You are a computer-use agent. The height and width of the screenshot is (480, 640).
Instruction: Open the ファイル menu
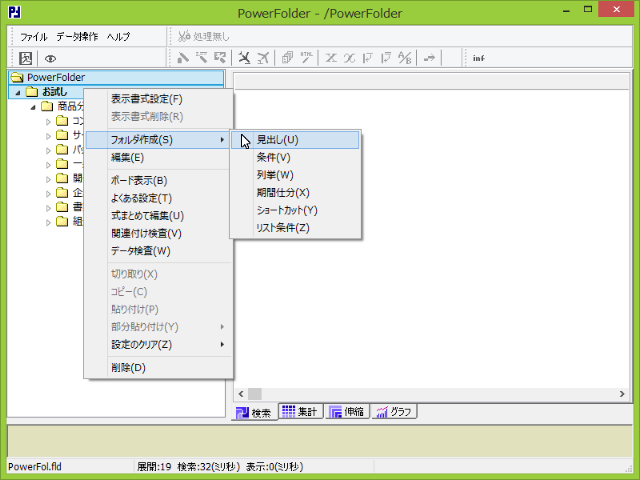pos(33,37)
